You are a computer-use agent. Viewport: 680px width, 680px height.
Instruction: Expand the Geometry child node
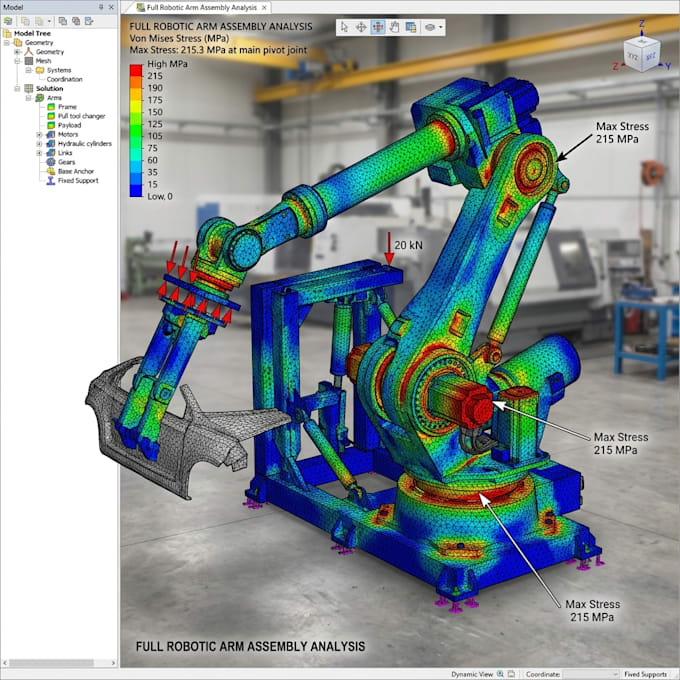tap(17, 52)
